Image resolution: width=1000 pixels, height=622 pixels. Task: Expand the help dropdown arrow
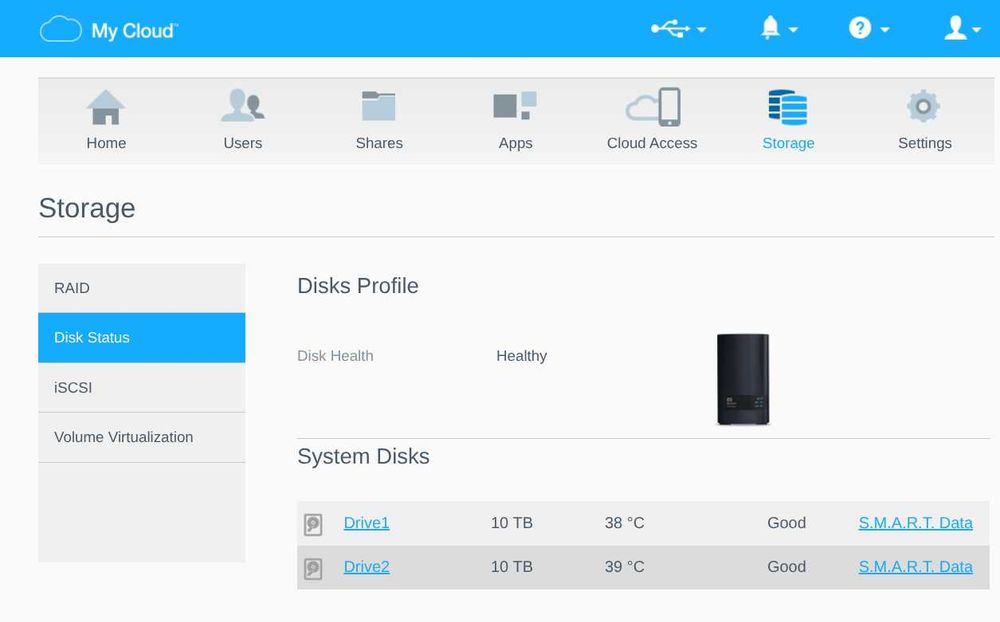point(885,29)
